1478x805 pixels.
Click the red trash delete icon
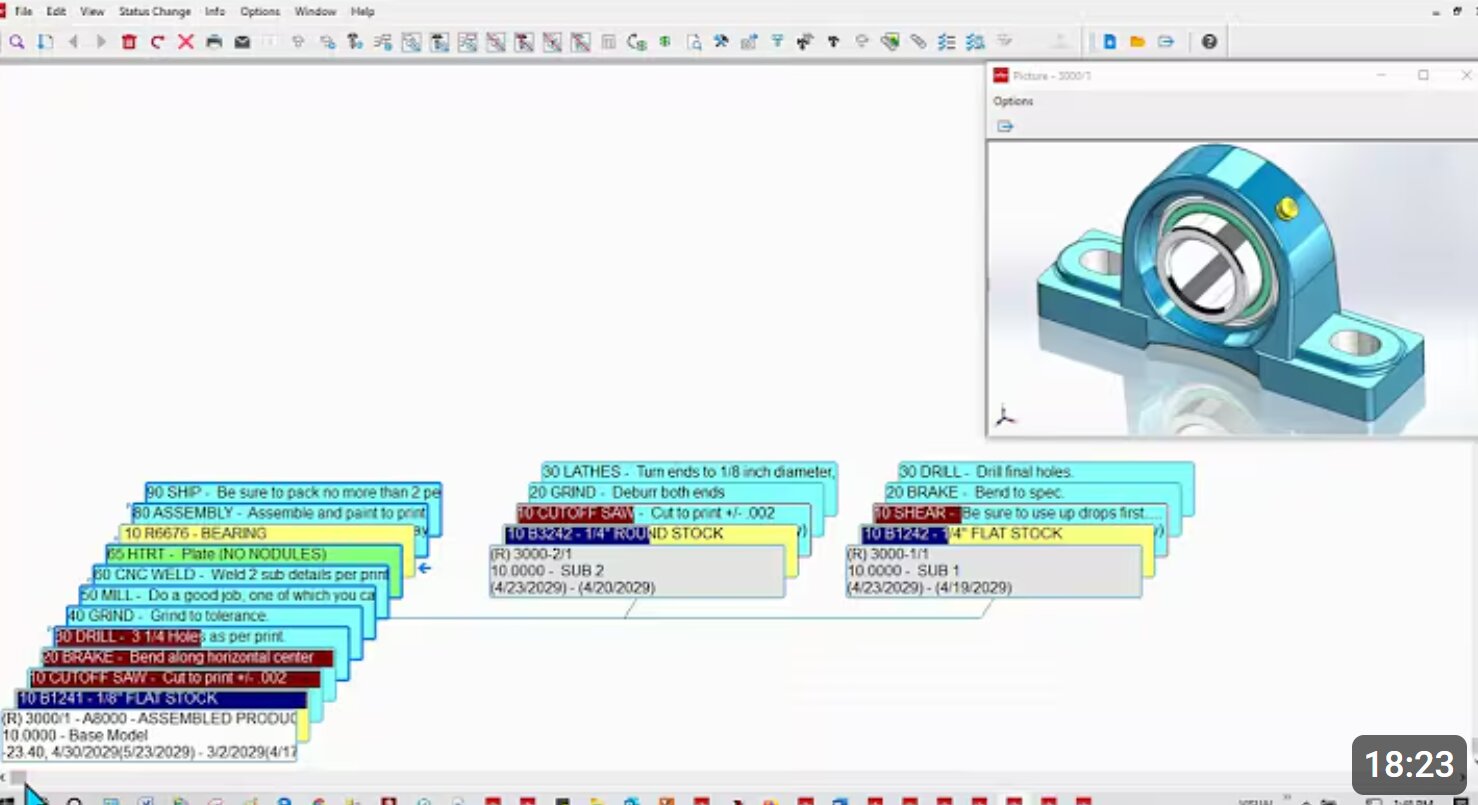tap(129, 42)
